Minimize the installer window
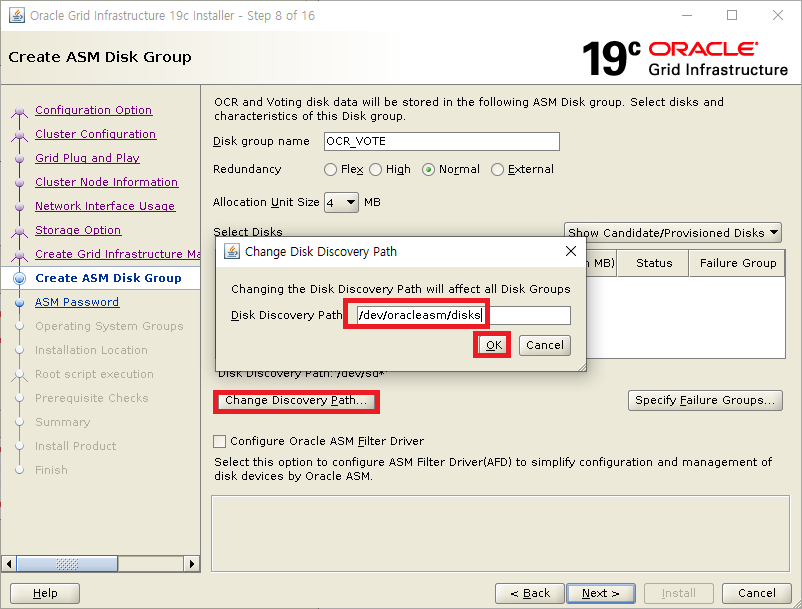Viewport: 802px width, 609px height. click(687, 15)
